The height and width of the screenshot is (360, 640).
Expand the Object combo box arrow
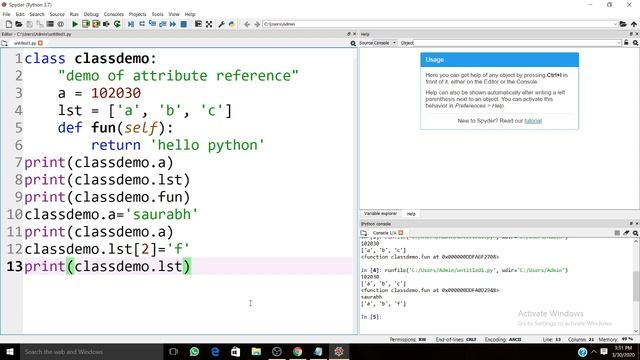tap(619, 43)
